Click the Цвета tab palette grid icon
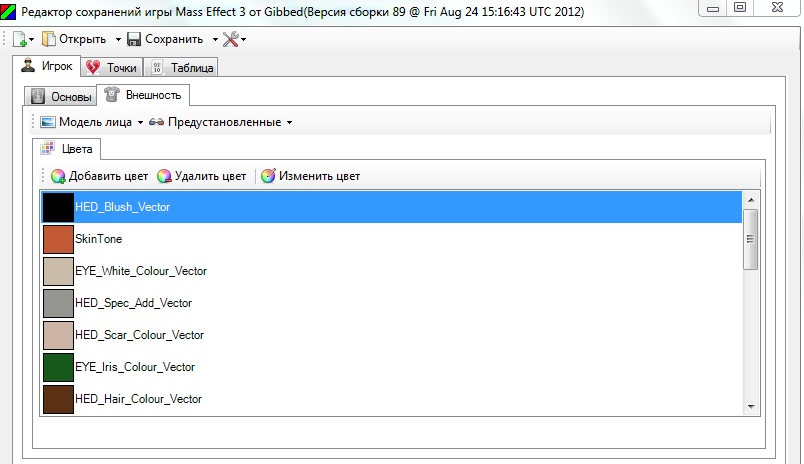Image resolution: width=804 pixels, height=464 pixels. [x=48, y=148]
